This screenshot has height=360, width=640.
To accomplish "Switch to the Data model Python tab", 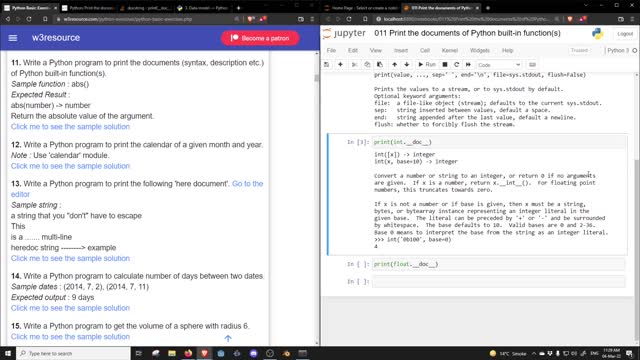I will (x=203, y=8).
